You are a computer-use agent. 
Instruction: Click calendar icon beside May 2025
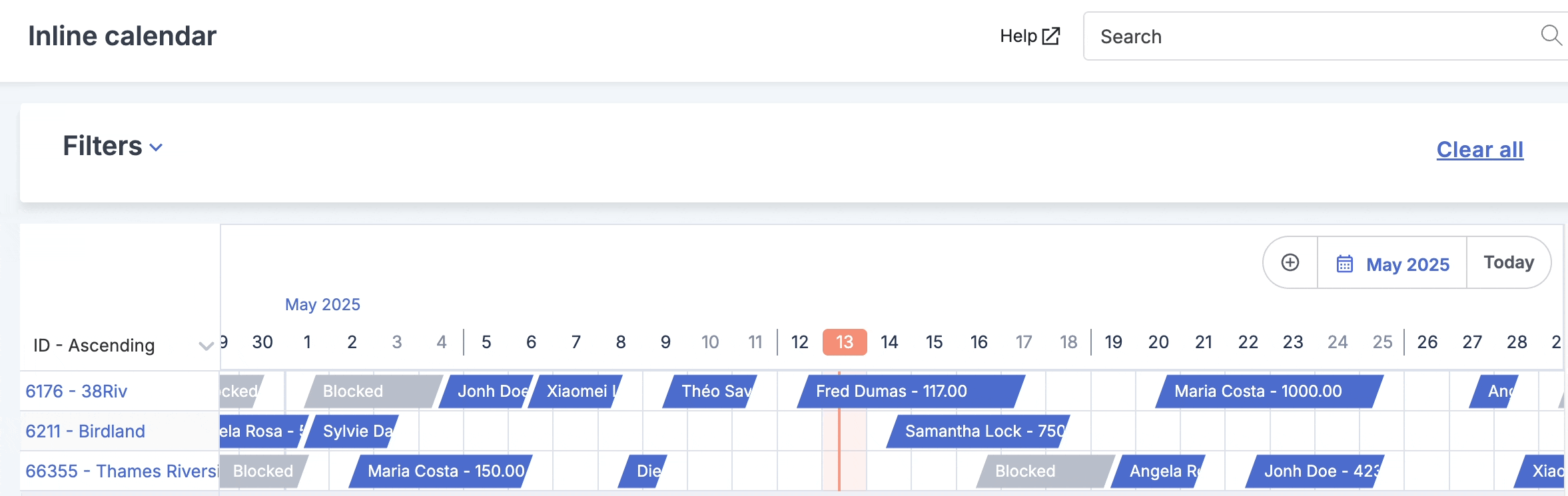pos(1345,264)
